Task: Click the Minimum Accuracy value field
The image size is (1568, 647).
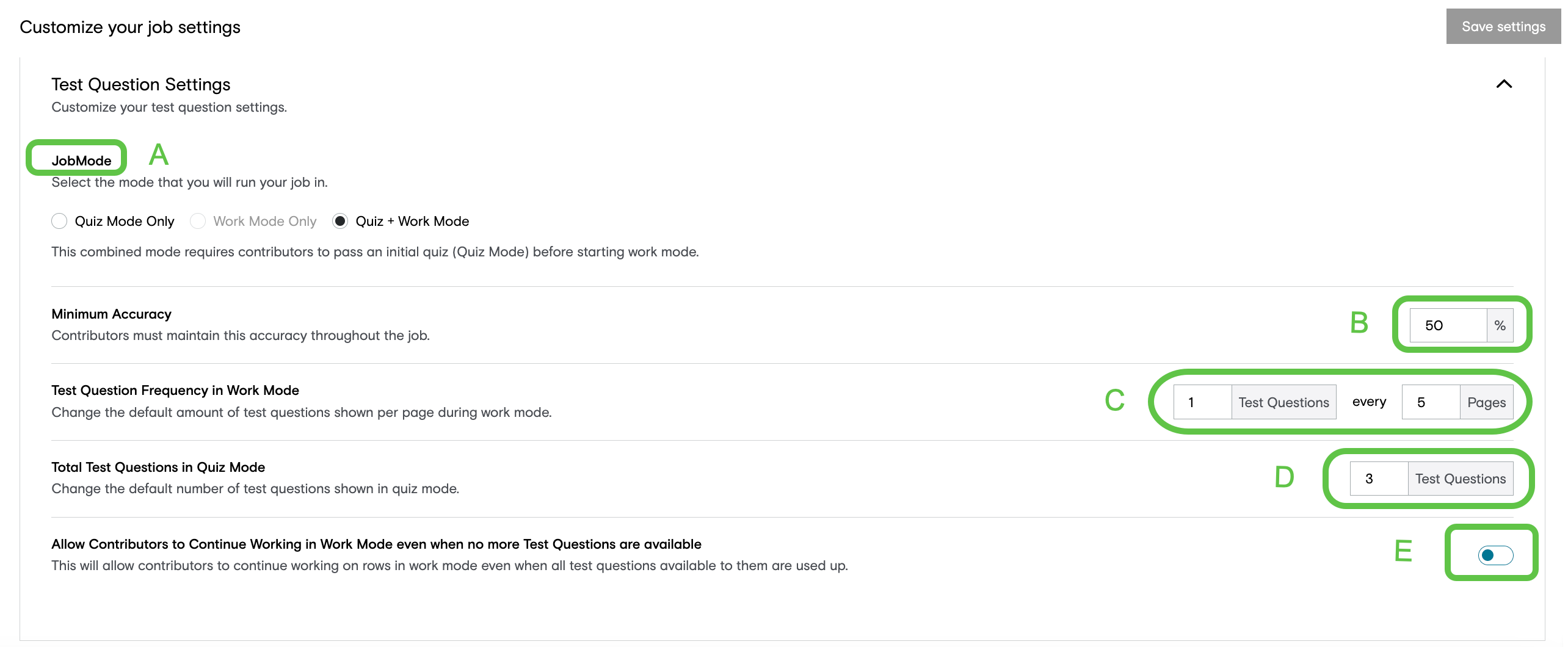Action: tap(1447, 325)
